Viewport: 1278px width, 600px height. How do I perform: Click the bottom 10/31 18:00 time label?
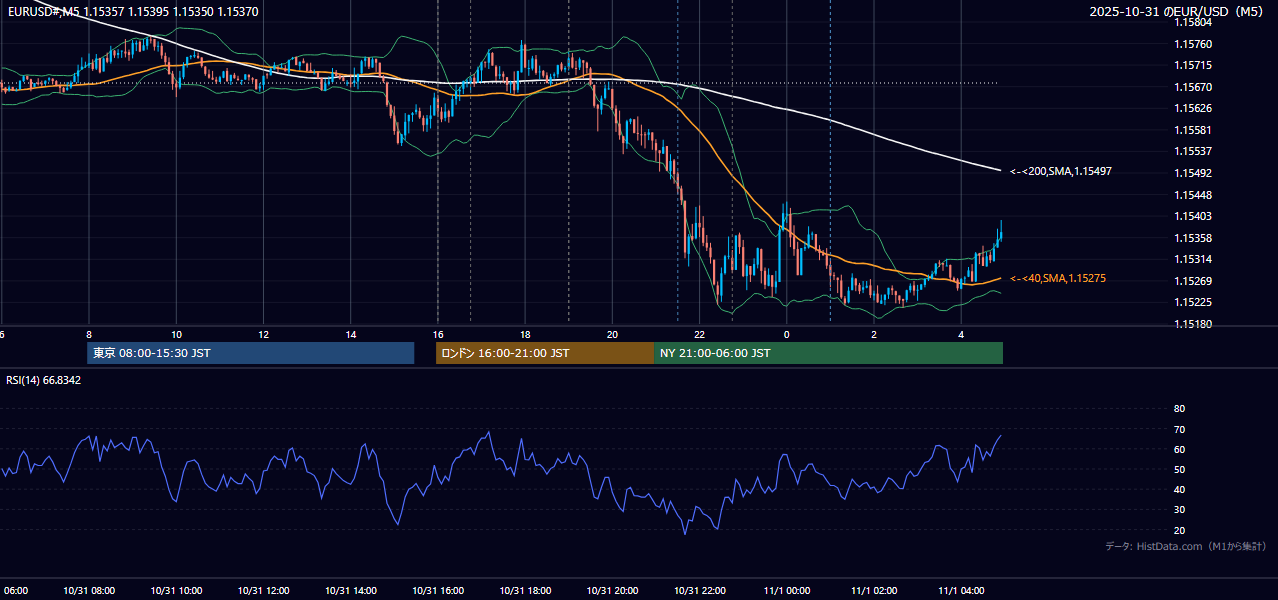(525, 591)
